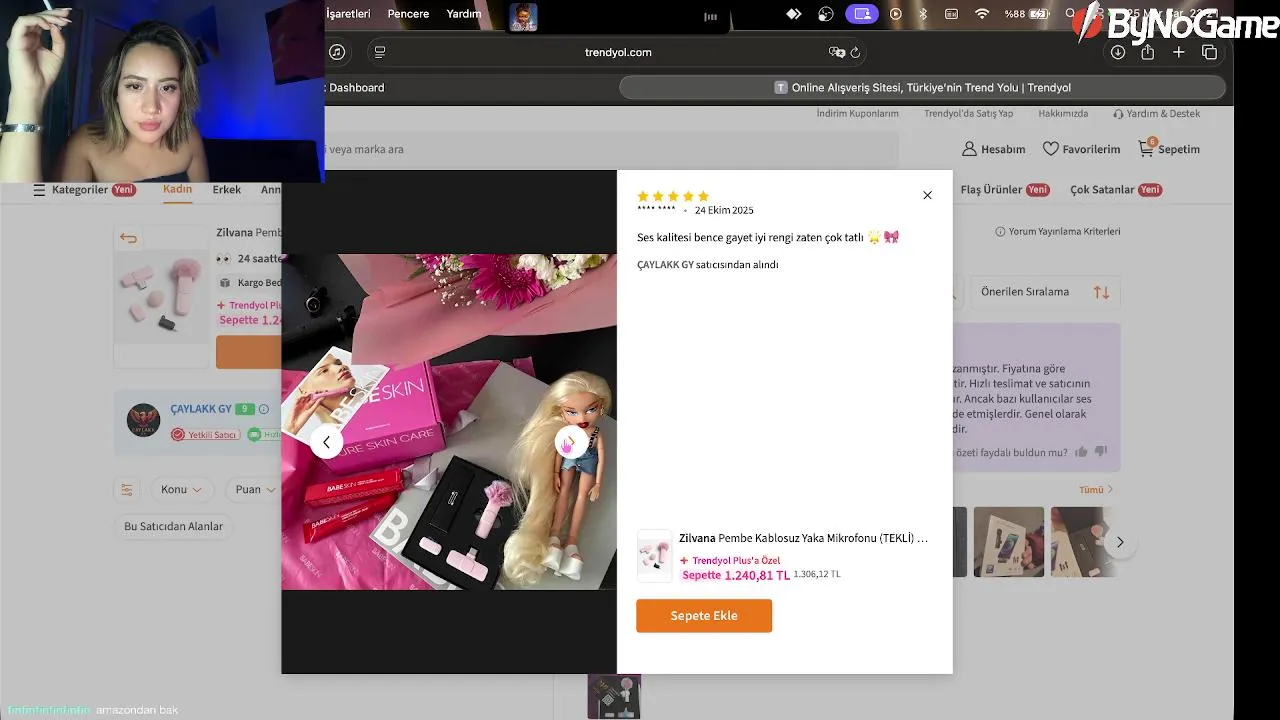The width and height of the screenshot is (1280, 720).
Task: Show the Safari tab overview icon
Action: 1209,52
